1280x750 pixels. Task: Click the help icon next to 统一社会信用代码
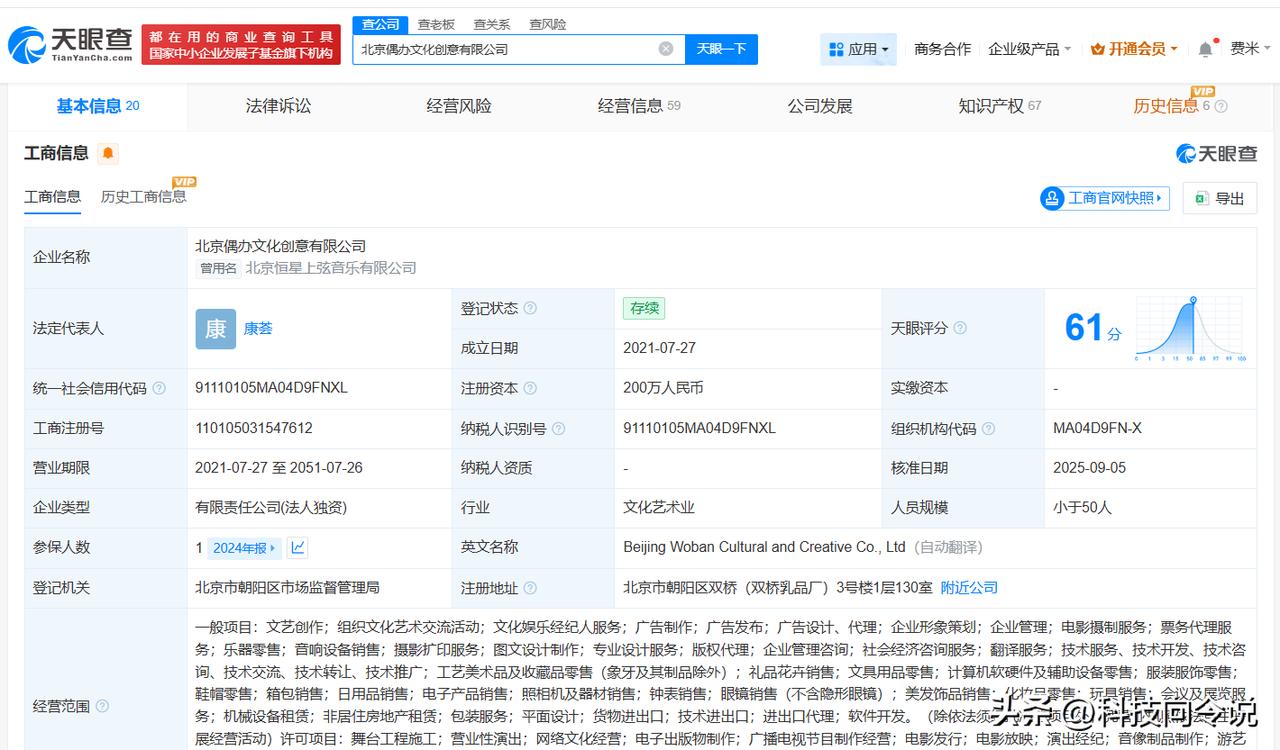[x=159, y=388]
